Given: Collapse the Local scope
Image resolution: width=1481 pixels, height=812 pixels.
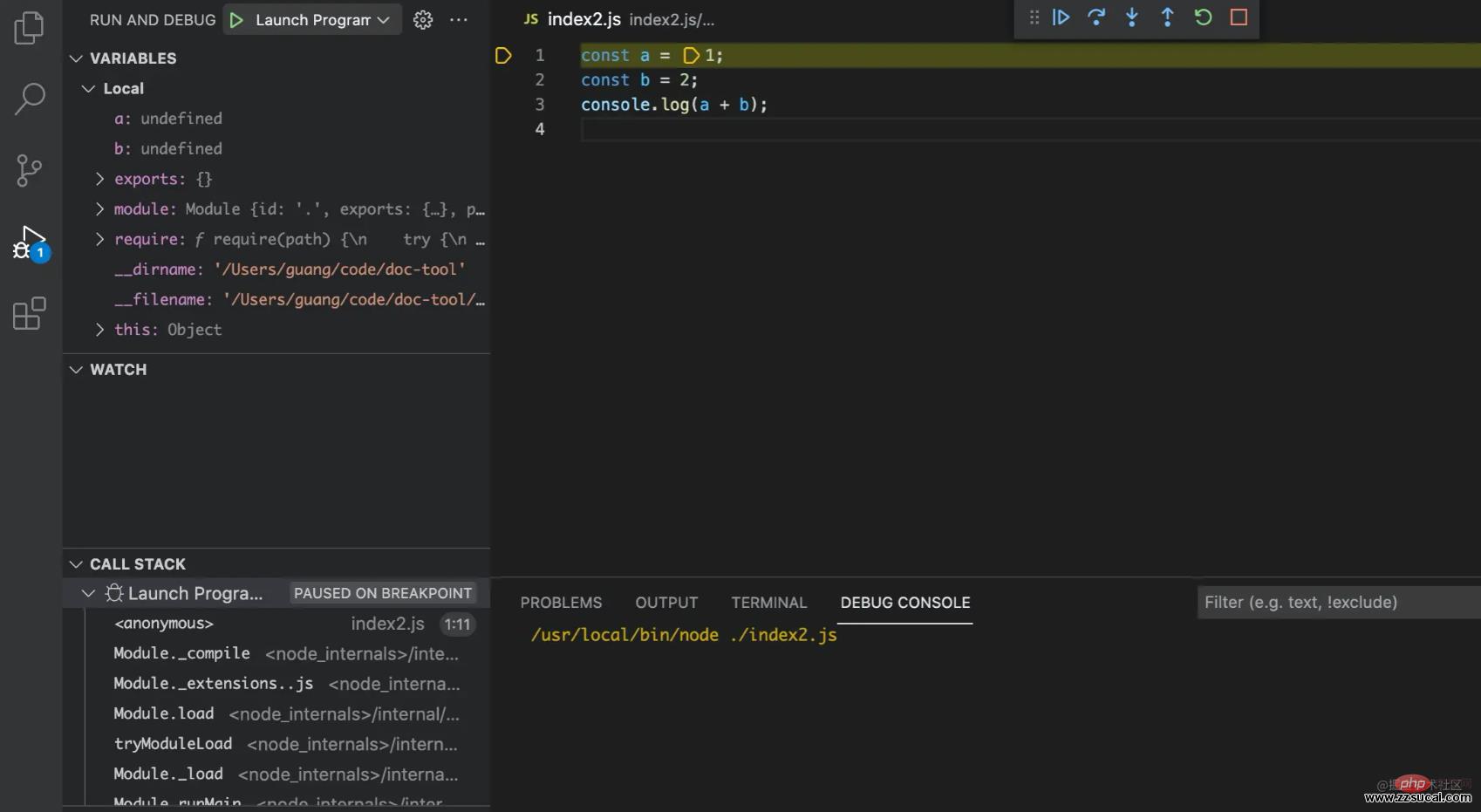Looking at the screenshot, I should point(88,89).
